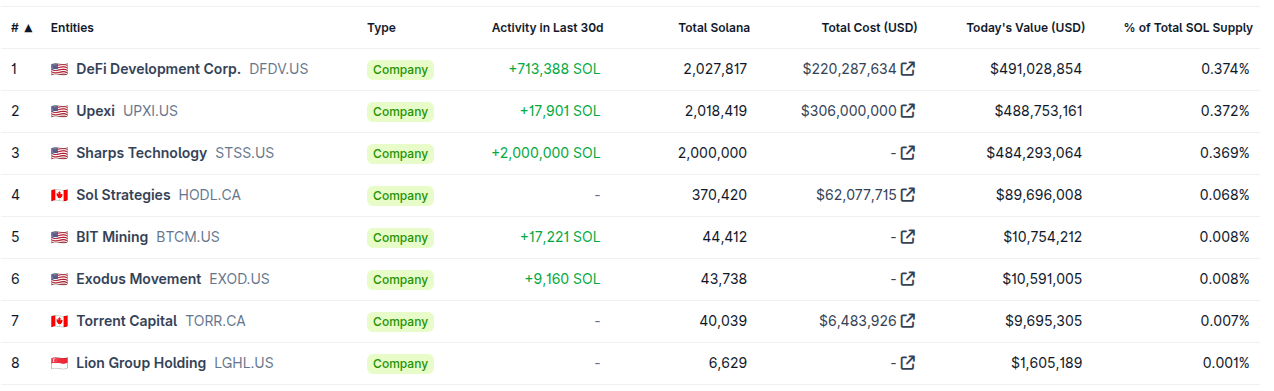Viewport: 1274px width, 391px height.
Task: Click US flag next to DeFi Development Corp.
Action: click(x=59, y=70)
